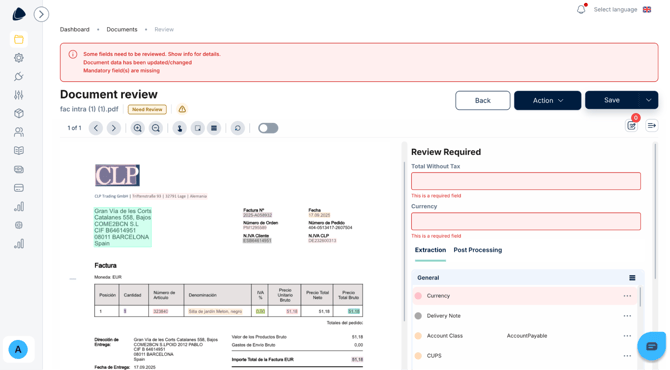Click the bell notification icon
The image size is (670, 370).
click(x=581, y=9)
